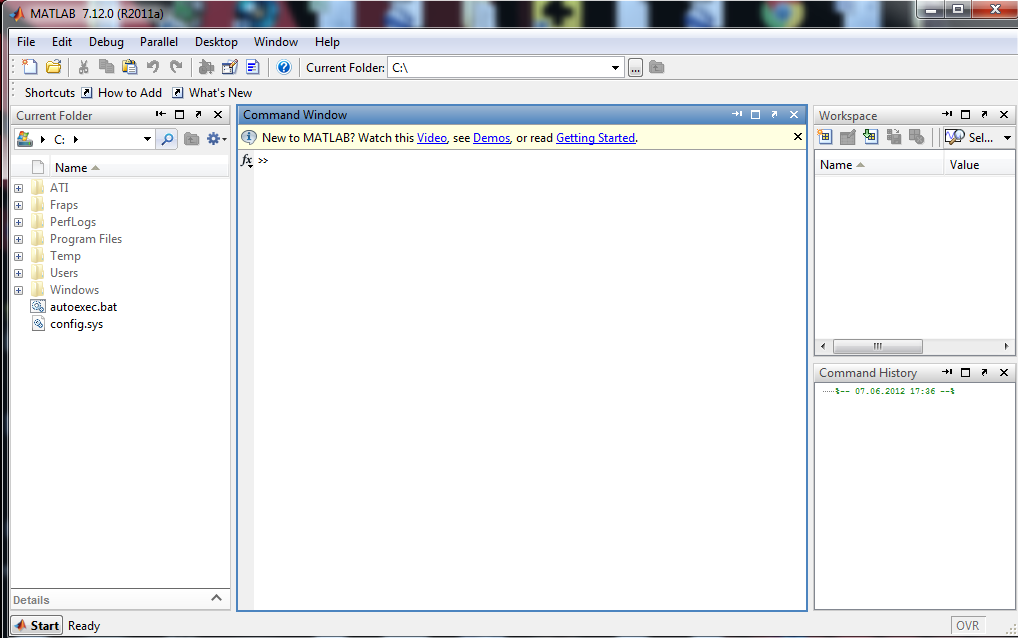
Task: Paste from clipboard toolbar icon
Action: tap(129, 67)
